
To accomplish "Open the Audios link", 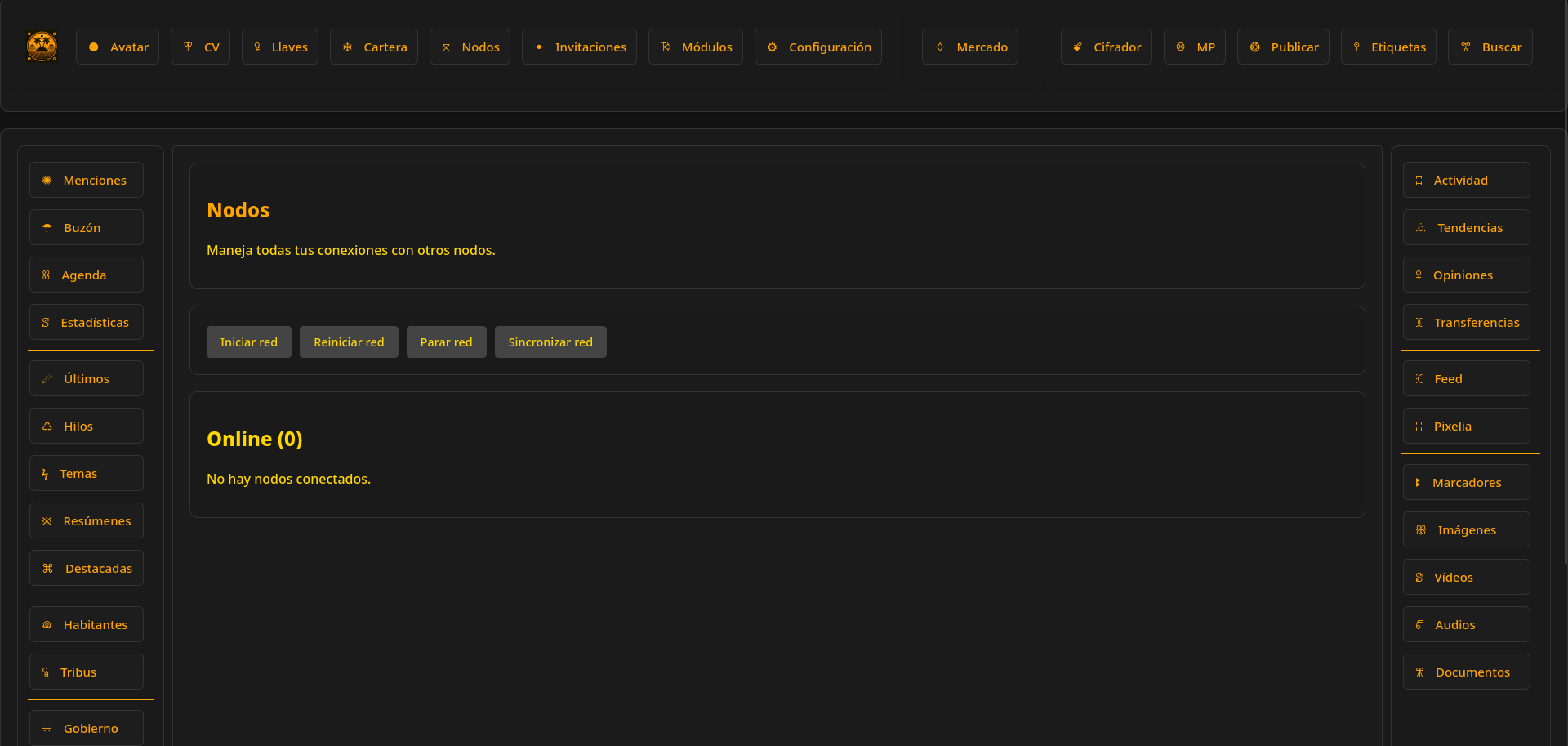I will point(1466,624).
